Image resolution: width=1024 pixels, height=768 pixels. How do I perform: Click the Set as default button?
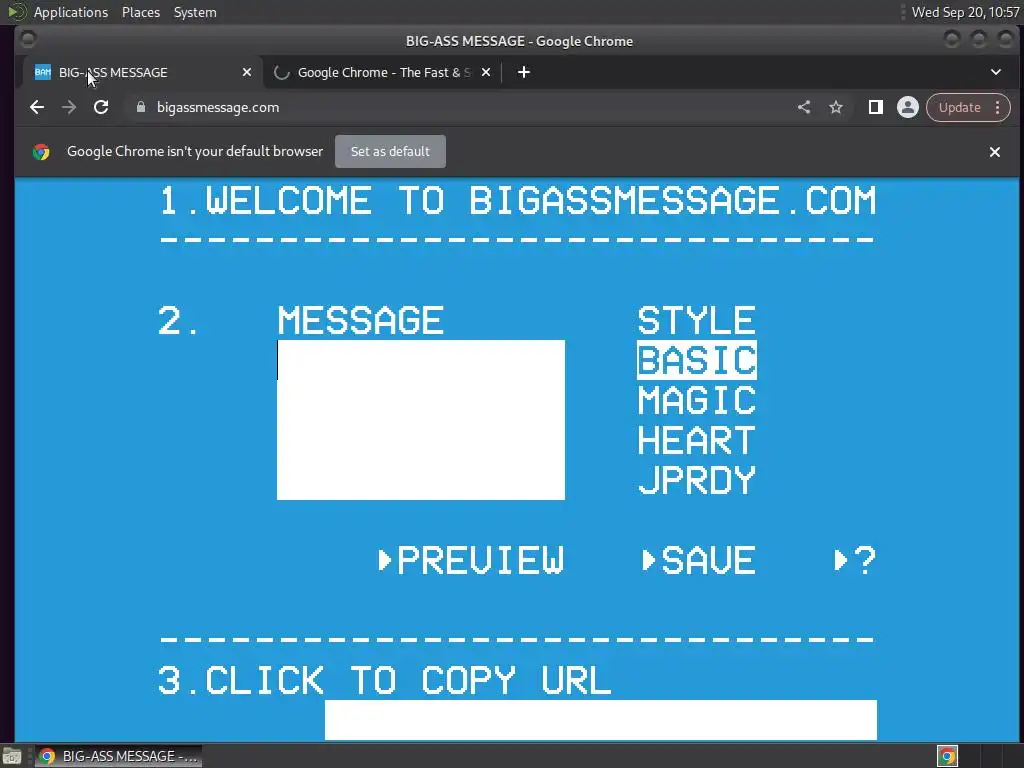pyautogui.click(x=391, y=152)
